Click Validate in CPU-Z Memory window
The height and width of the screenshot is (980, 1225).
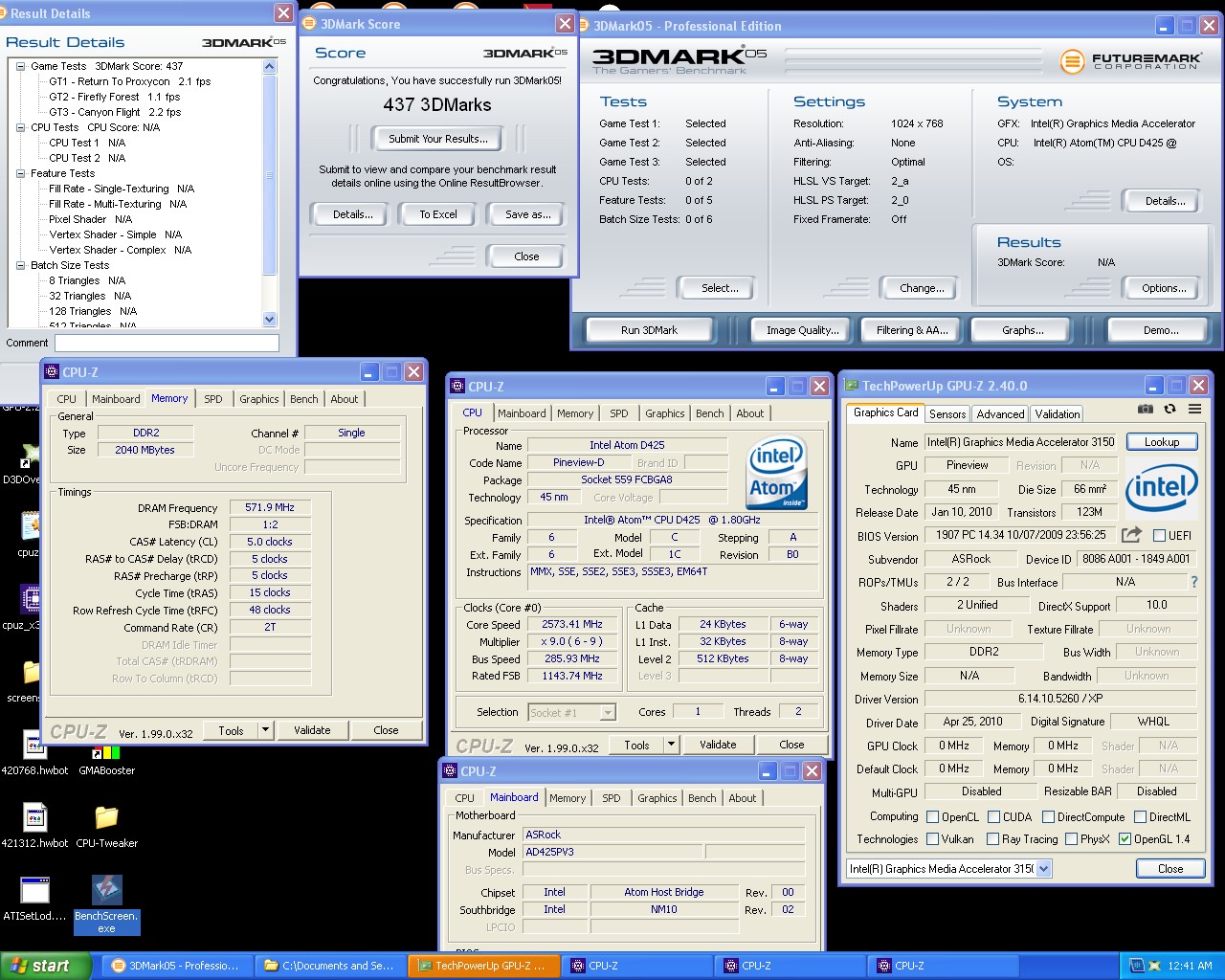point(312,730)
